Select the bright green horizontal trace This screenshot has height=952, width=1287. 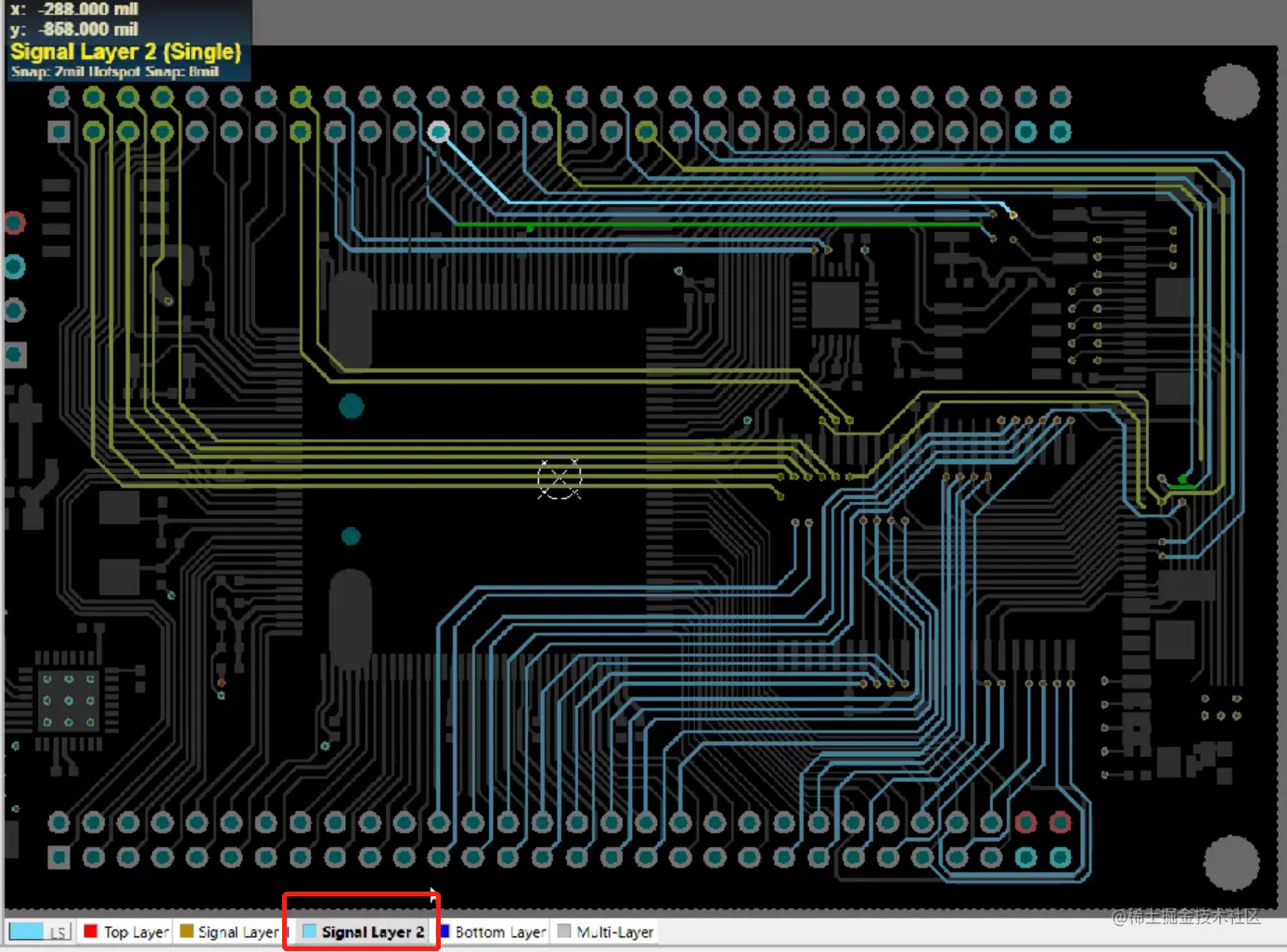tap(719, 225)
